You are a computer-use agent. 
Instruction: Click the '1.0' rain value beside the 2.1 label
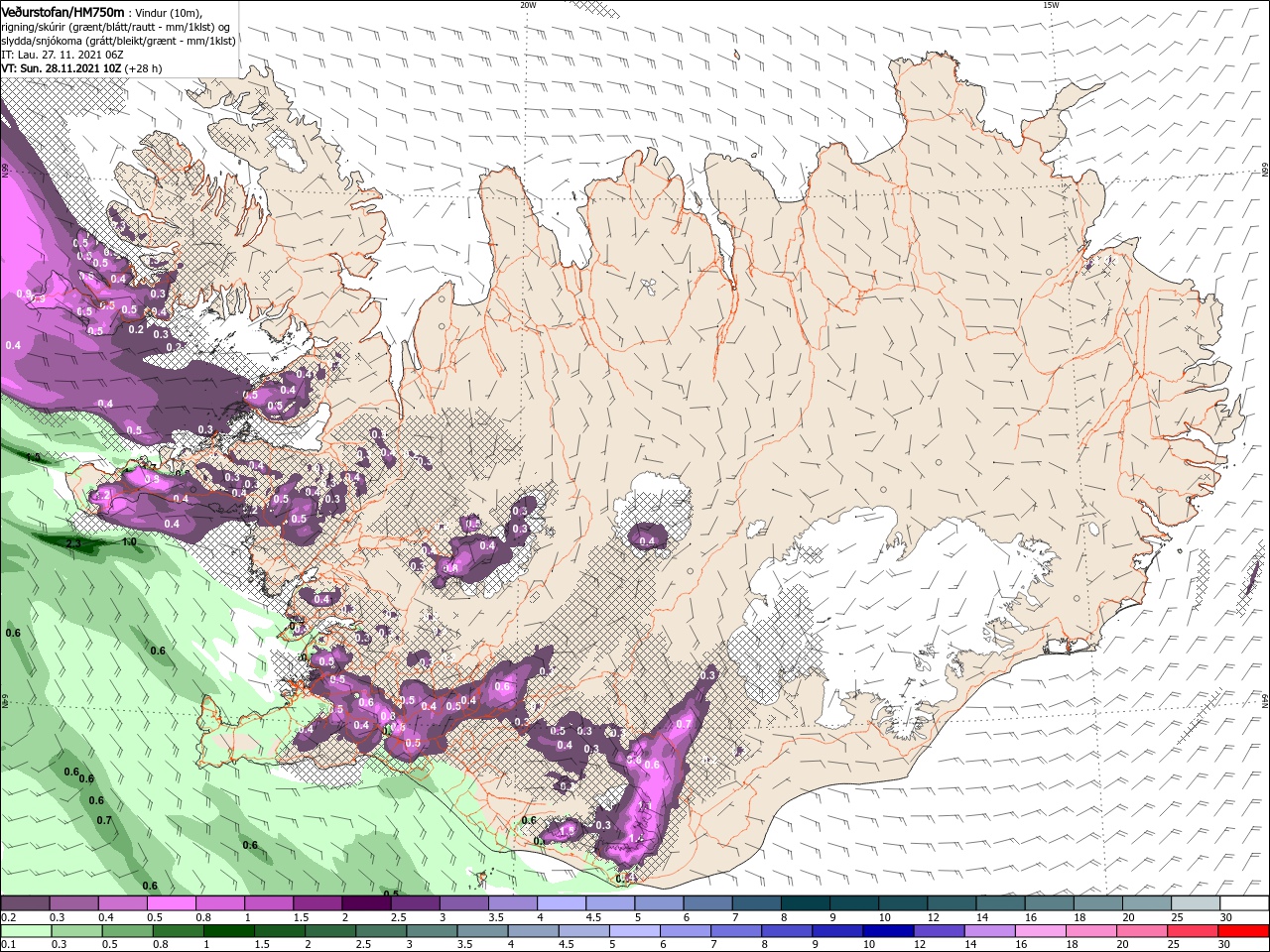tap(129, 541)
